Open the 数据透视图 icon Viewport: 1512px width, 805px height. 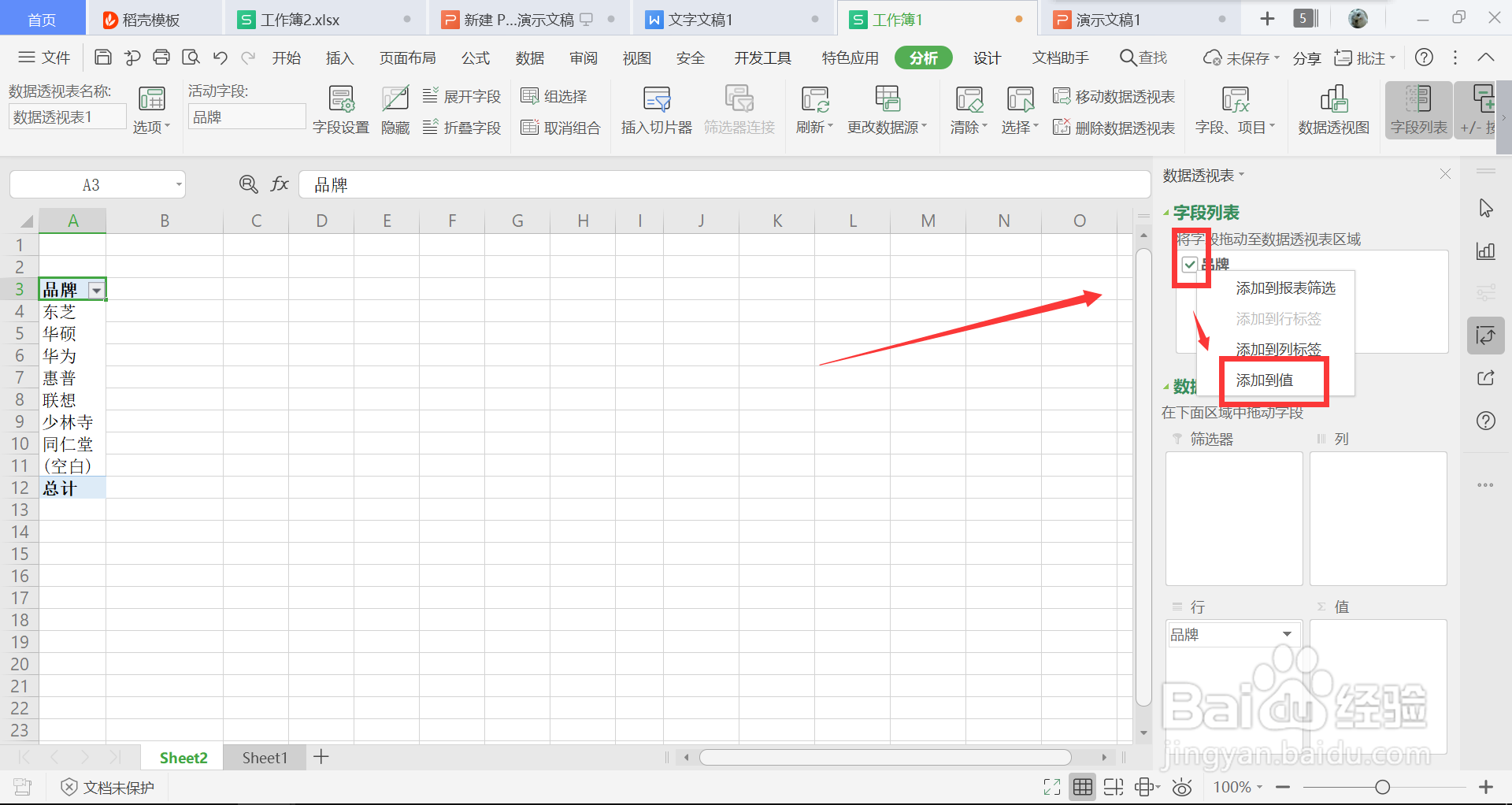click(1332, 109)
